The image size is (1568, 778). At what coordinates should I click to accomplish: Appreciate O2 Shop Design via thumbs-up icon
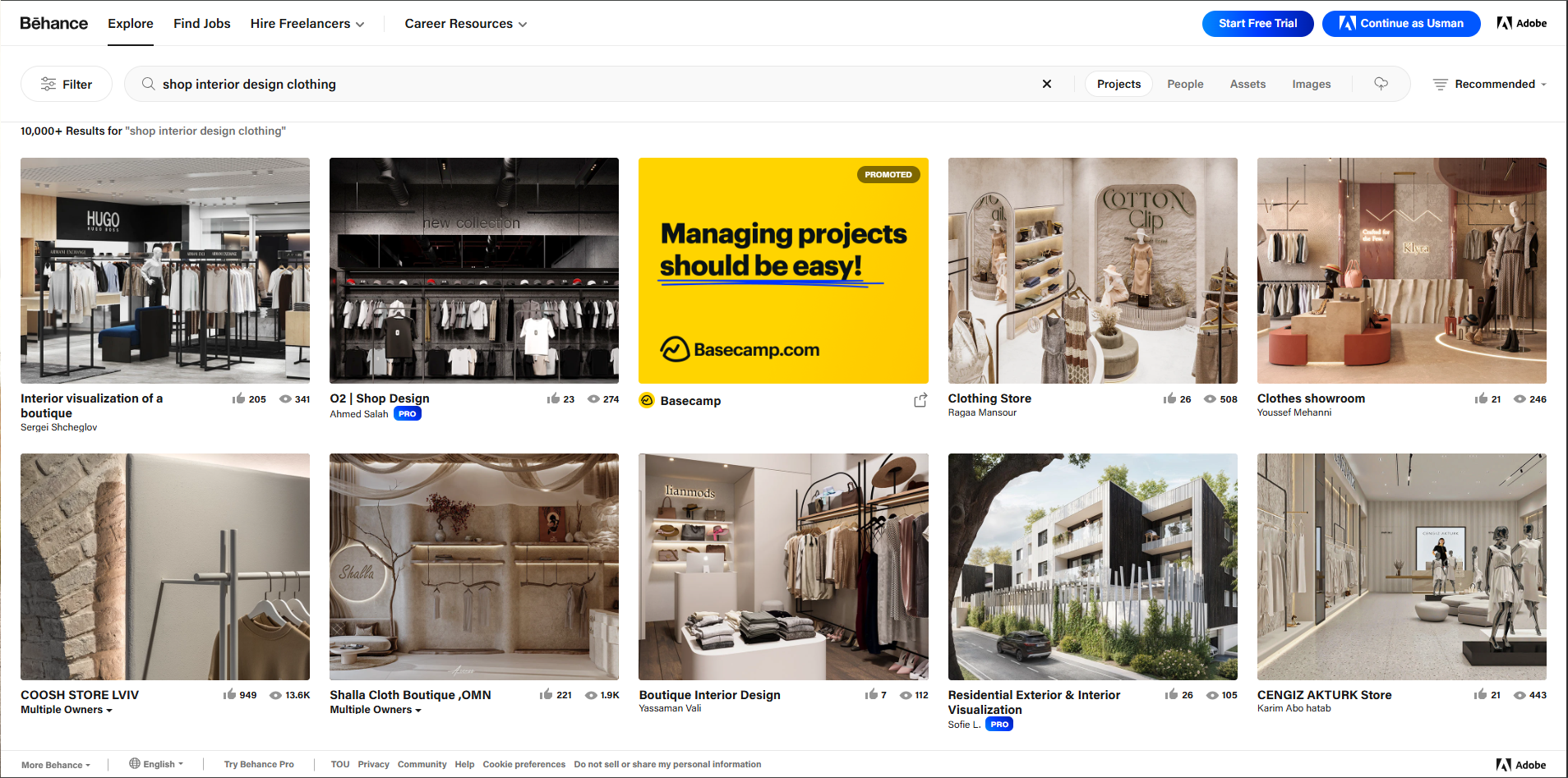tap(551, 398)
